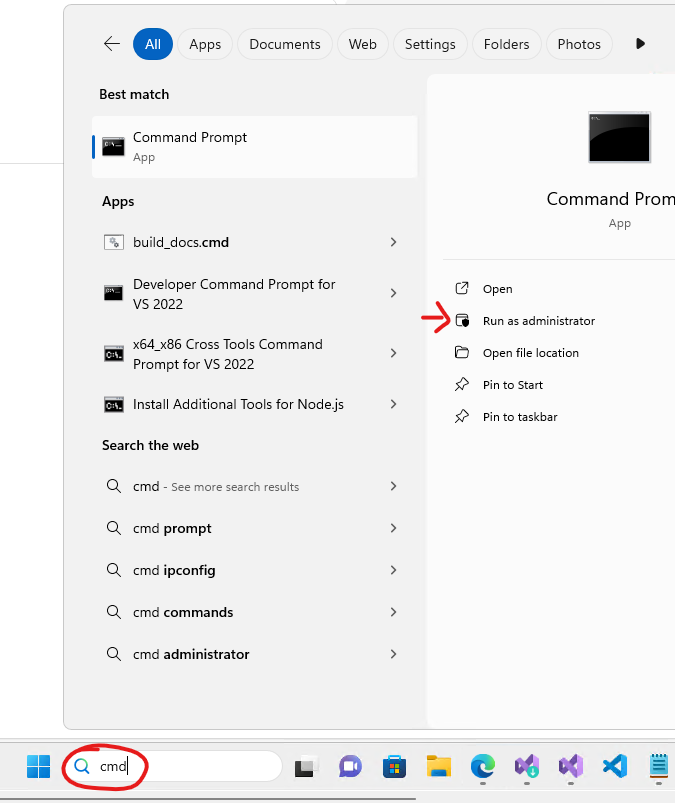This screenshot has width=675, height=803.
Task: Select the All filter tab
Action: 153,44
